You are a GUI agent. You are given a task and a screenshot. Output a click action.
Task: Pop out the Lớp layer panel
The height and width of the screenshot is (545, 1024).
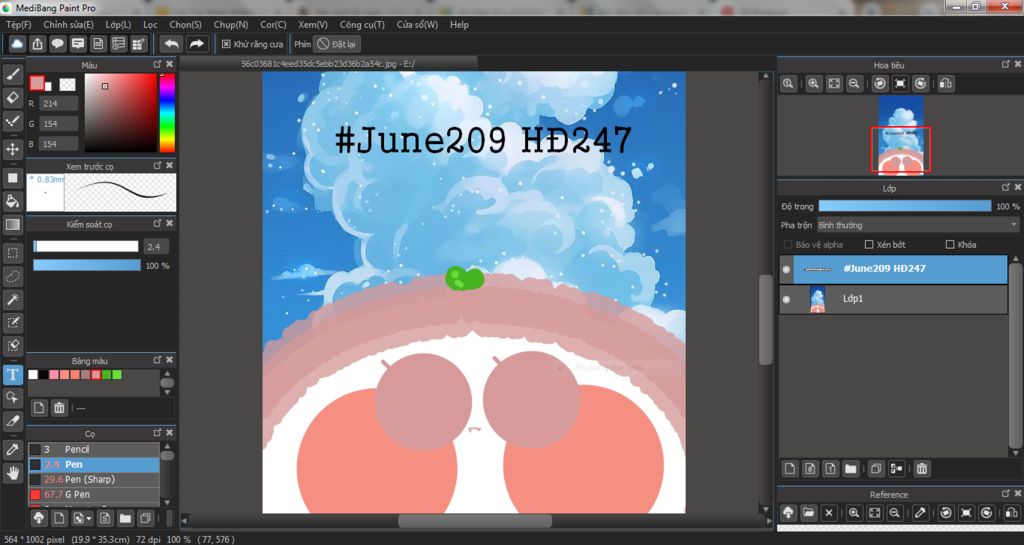[x=1006, y=187]
